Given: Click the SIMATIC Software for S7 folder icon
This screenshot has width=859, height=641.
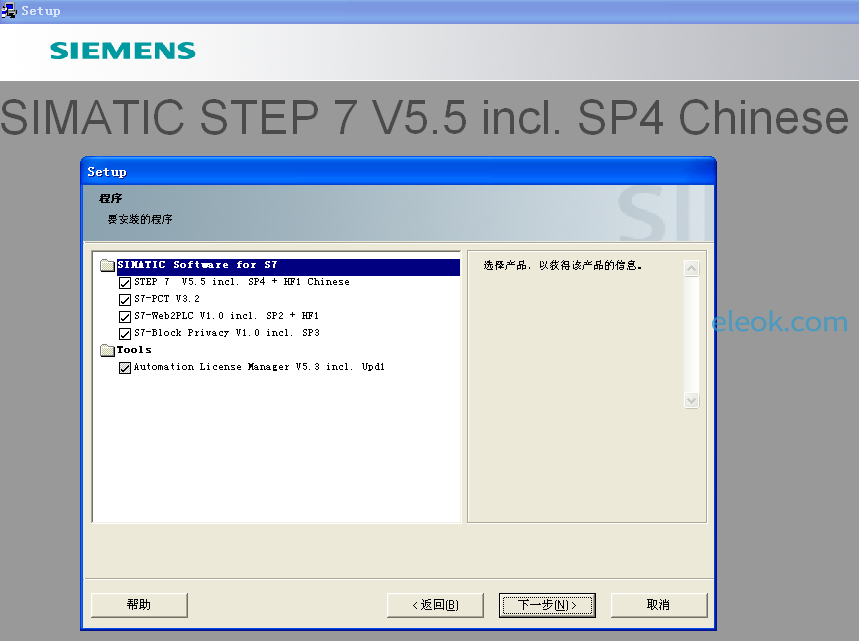Looking at the screenshot, I should (x=107, y=266).
